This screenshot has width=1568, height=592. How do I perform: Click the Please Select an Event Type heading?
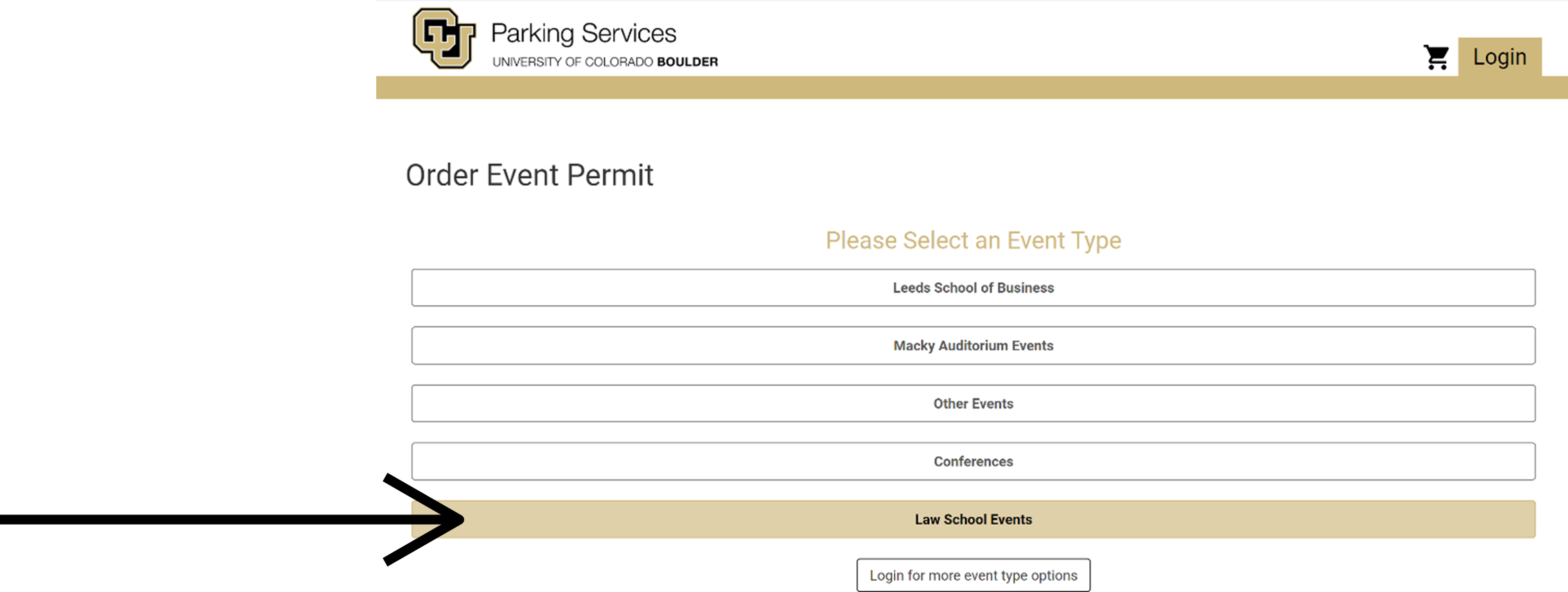973,241
